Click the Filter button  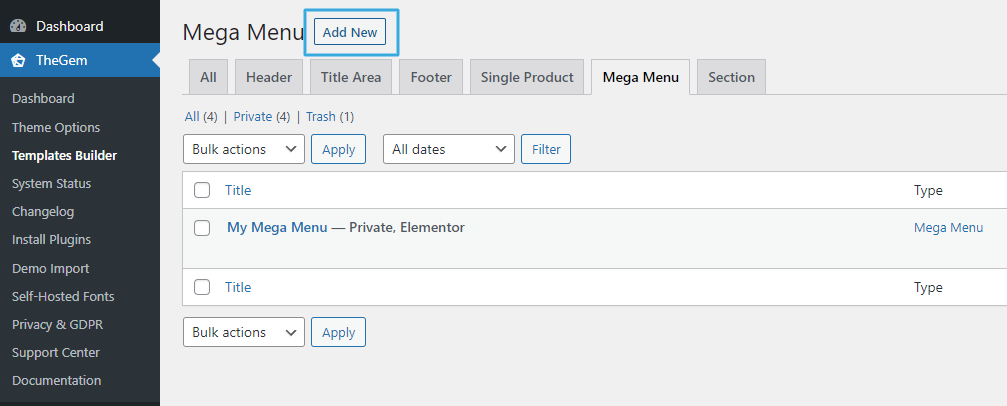[546, 149]
